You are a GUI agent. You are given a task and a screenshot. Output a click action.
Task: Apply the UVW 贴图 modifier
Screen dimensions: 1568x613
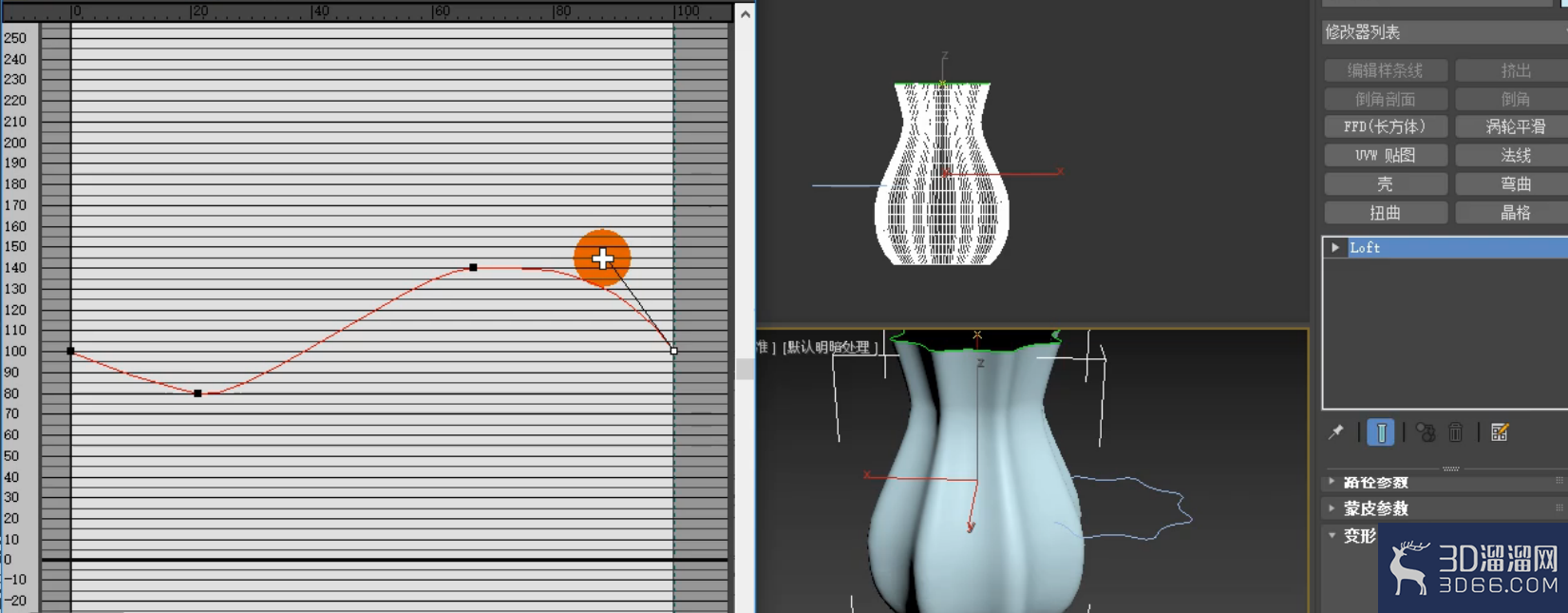tap(1386, 155)
